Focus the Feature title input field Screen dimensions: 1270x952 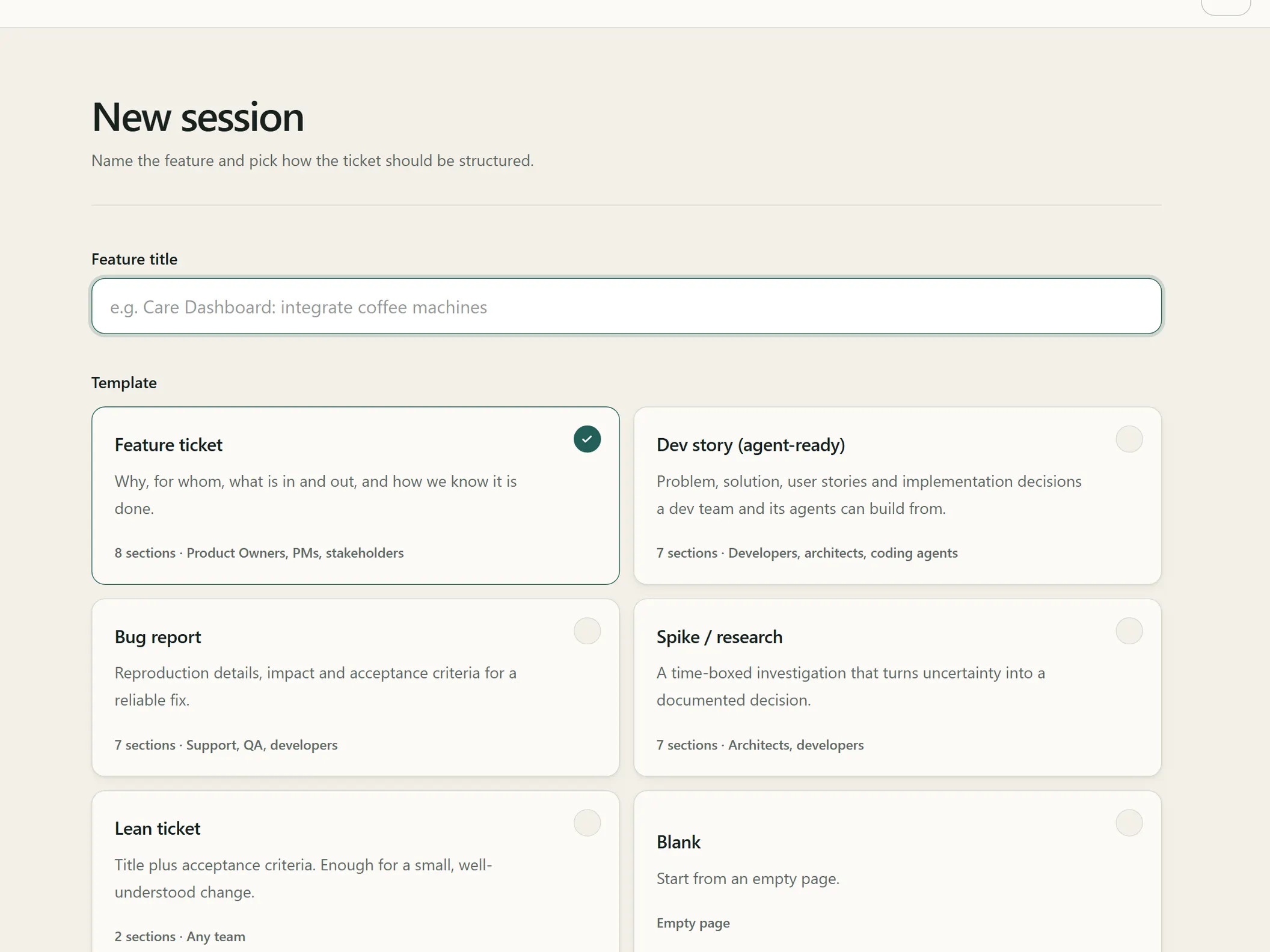click(626, 306)
